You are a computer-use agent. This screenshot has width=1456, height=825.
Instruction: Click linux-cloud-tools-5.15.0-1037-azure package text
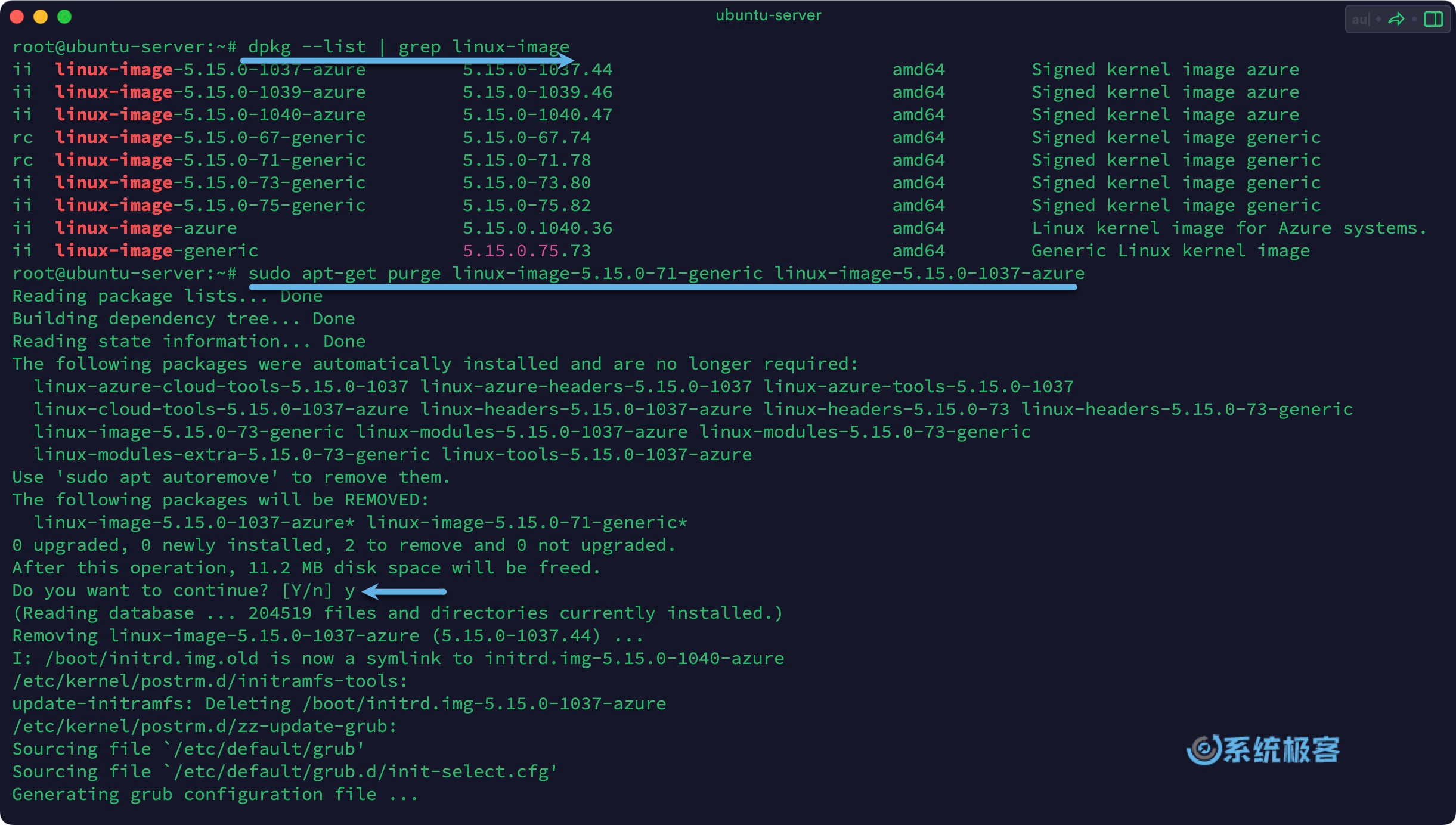coord(221,410)
